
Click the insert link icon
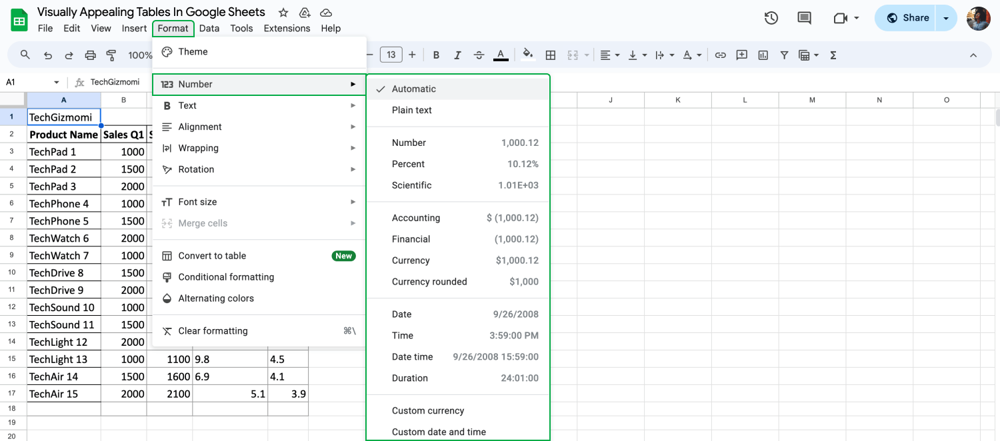pyautogui.click(x=720, y=55)
